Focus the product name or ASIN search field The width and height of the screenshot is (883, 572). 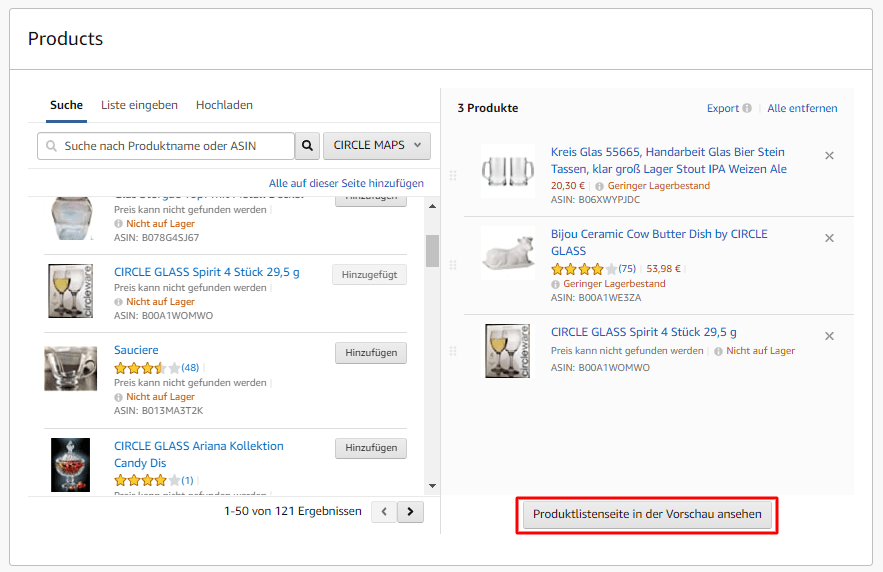166,146
